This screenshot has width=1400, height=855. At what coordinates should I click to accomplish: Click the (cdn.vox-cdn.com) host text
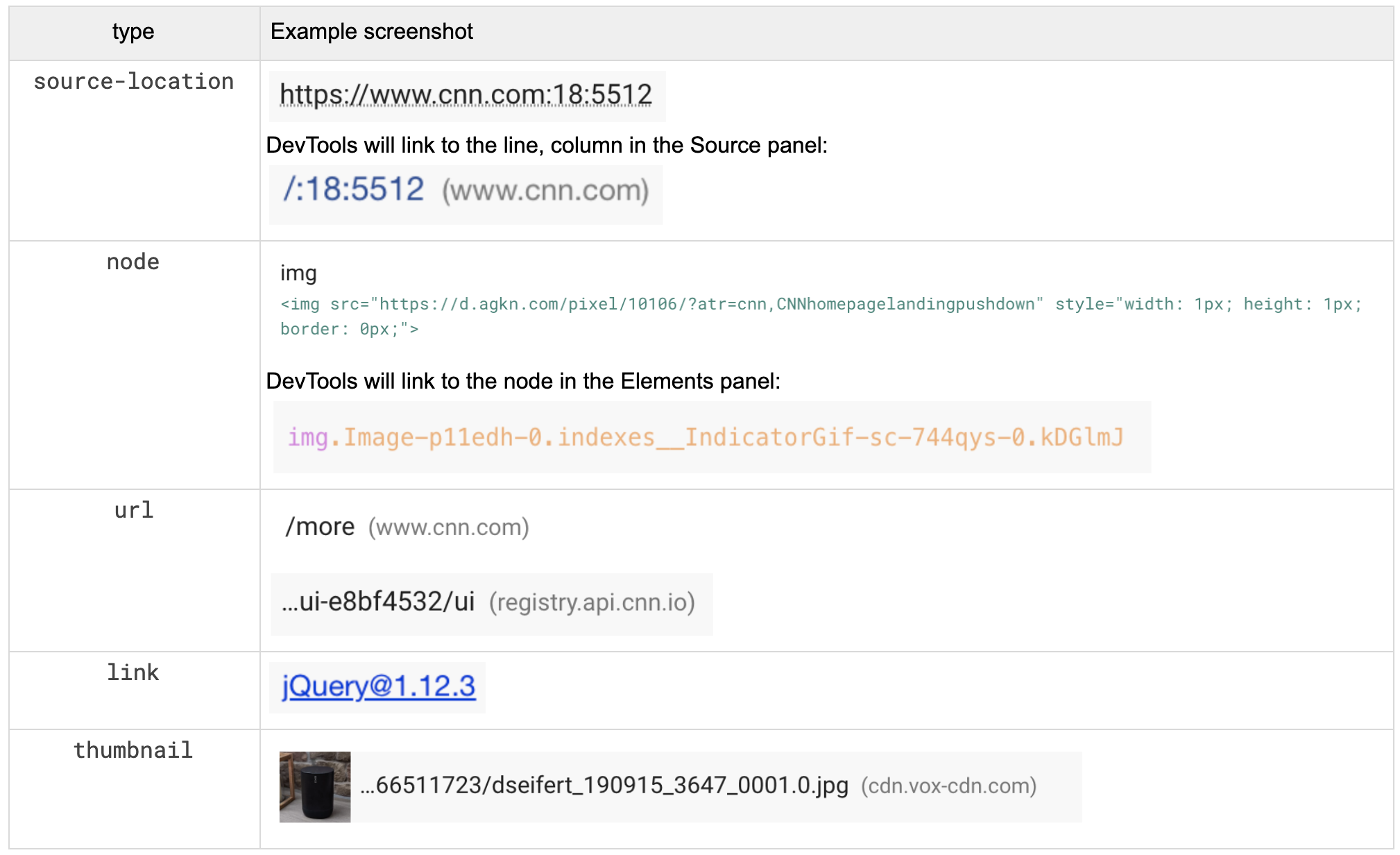pos(948,786)
